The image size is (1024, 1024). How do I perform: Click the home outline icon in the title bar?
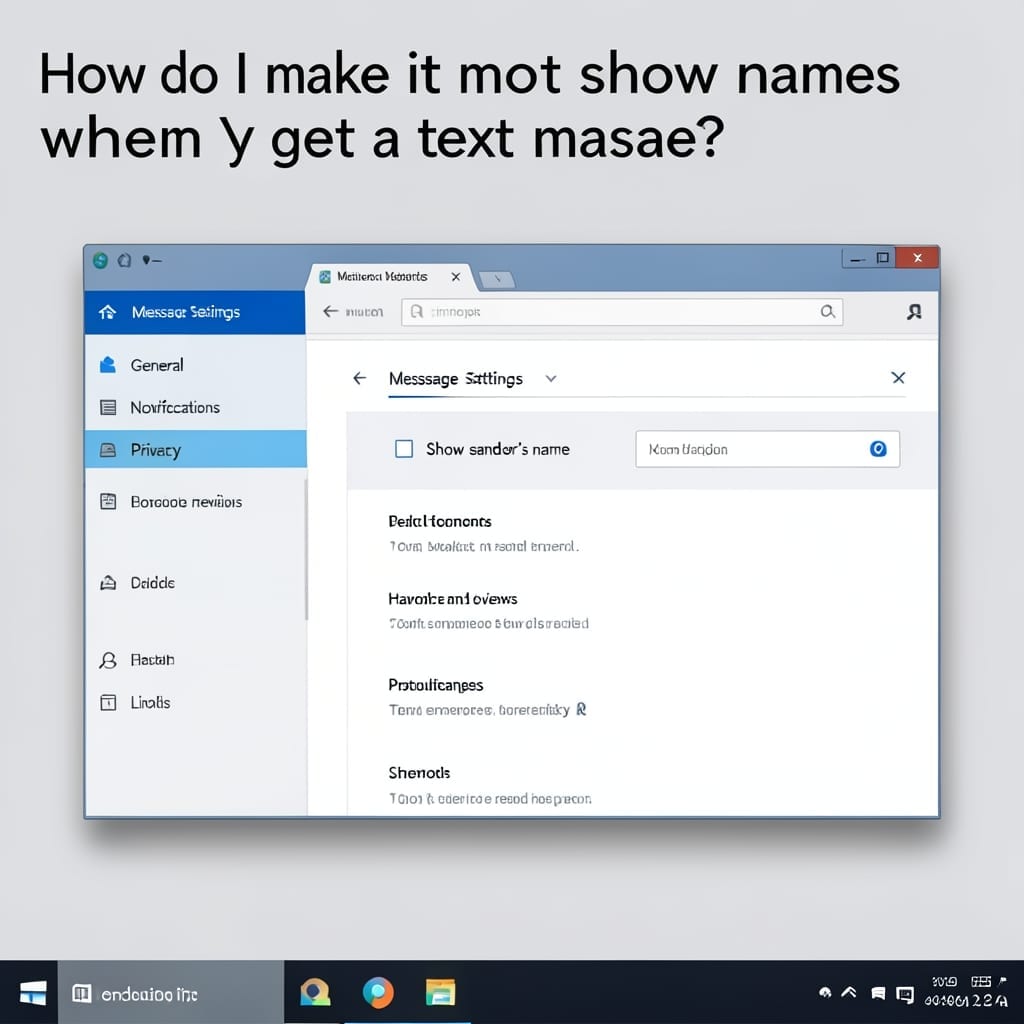(125, 261)
